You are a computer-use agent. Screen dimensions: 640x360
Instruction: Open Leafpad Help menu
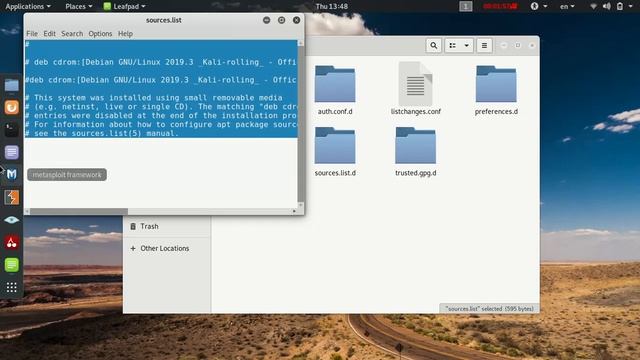125,33
